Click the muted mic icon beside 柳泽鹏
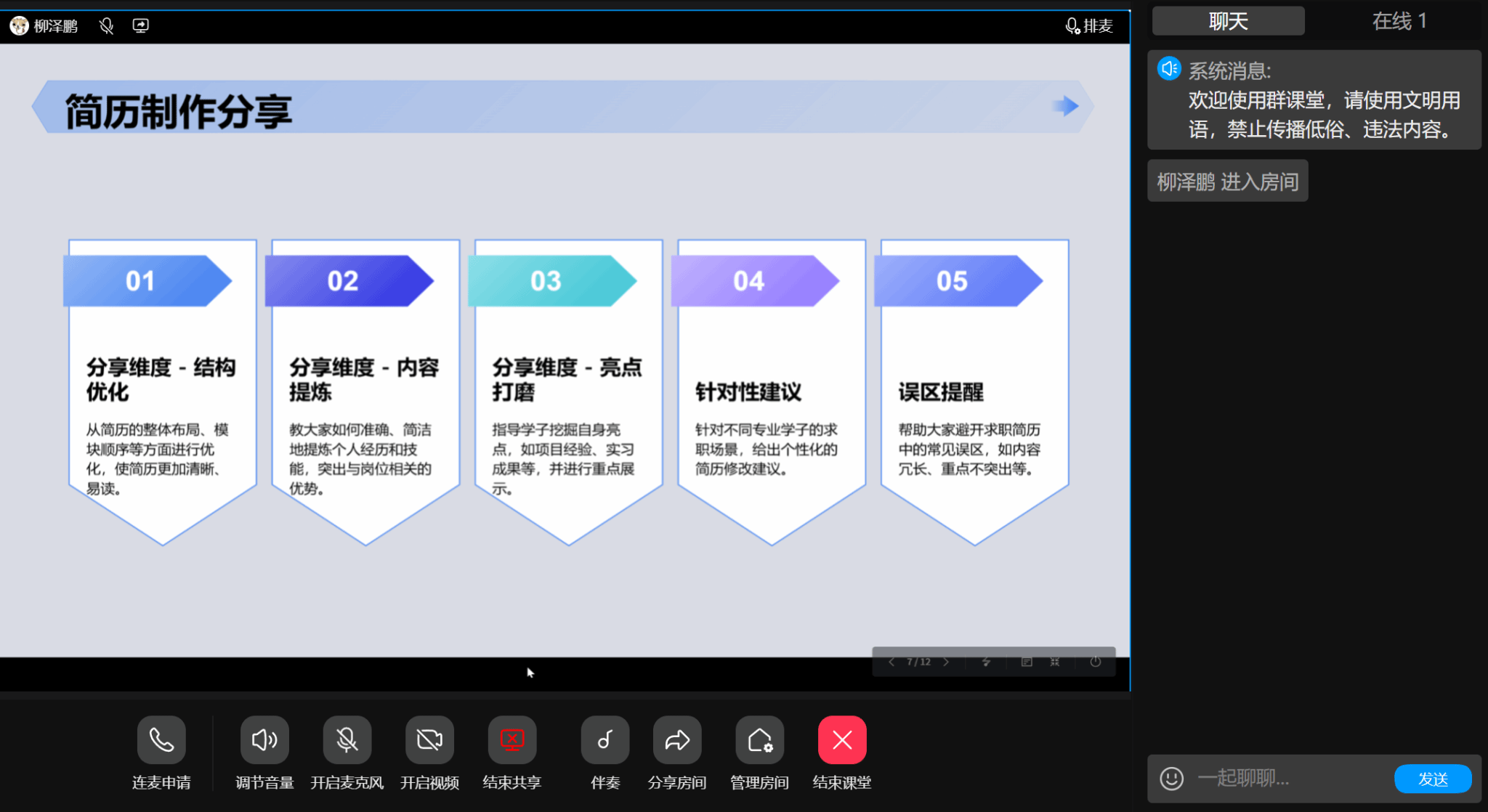 click(x=107, y=26)
